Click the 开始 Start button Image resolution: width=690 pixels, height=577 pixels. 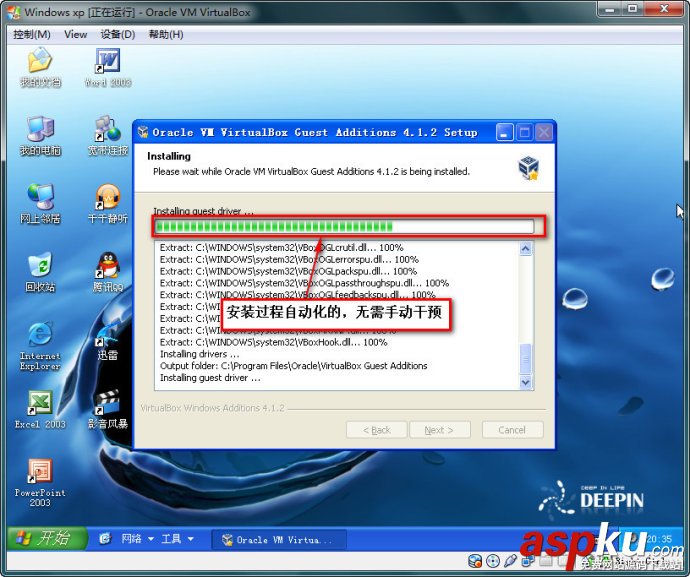46,538
